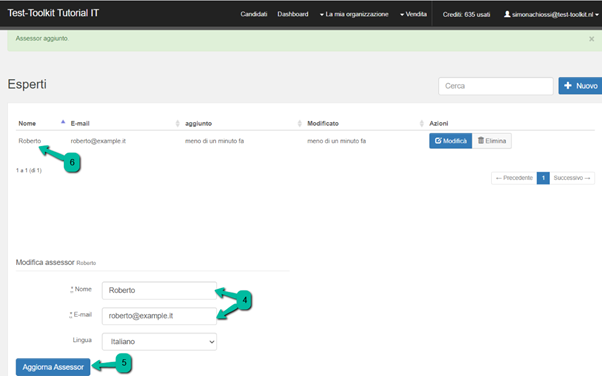Click the plus icon on Nuovo

(x=568, y=86)
